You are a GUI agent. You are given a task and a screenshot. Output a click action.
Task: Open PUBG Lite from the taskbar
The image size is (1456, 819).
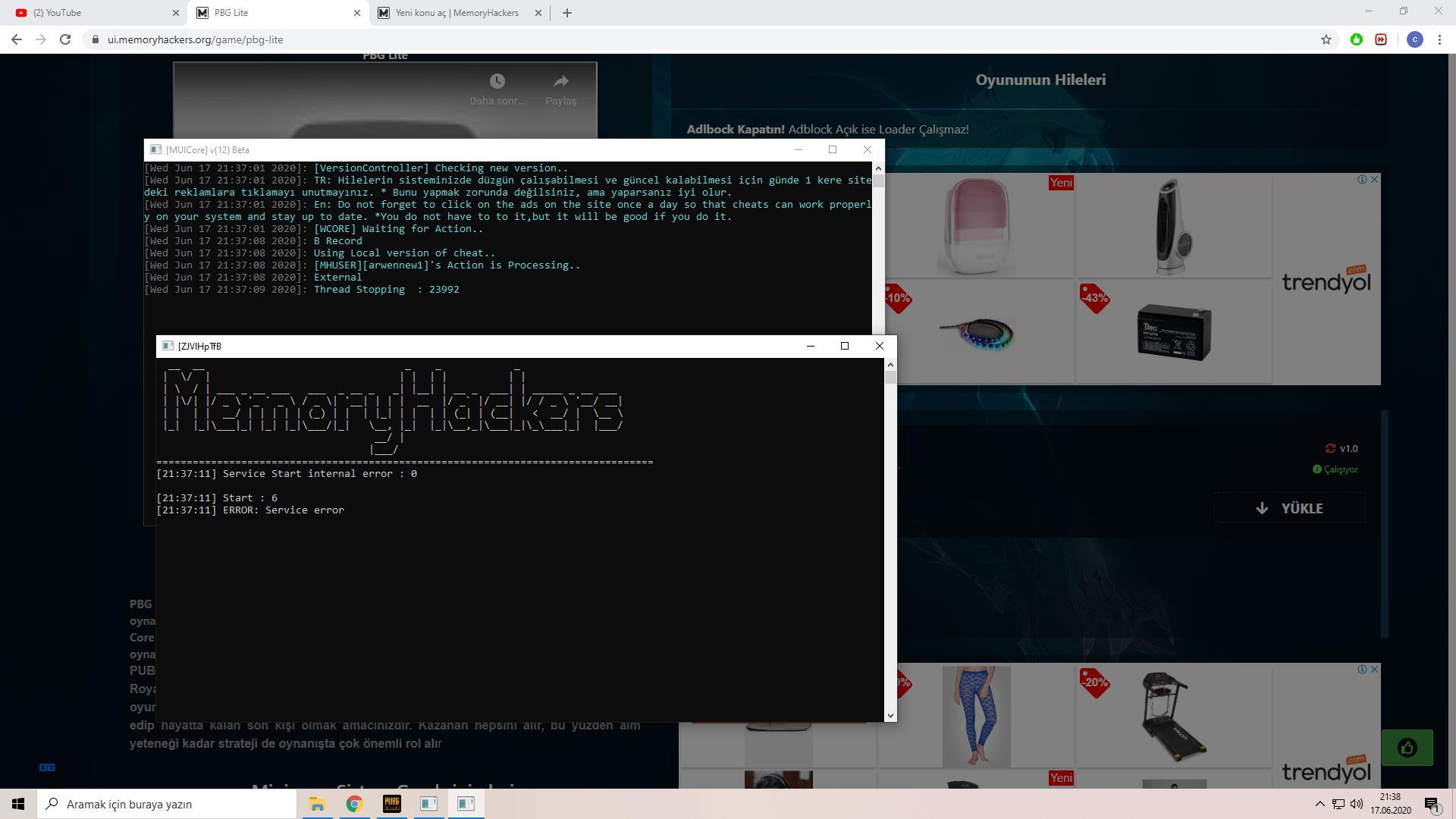point(391,804)
